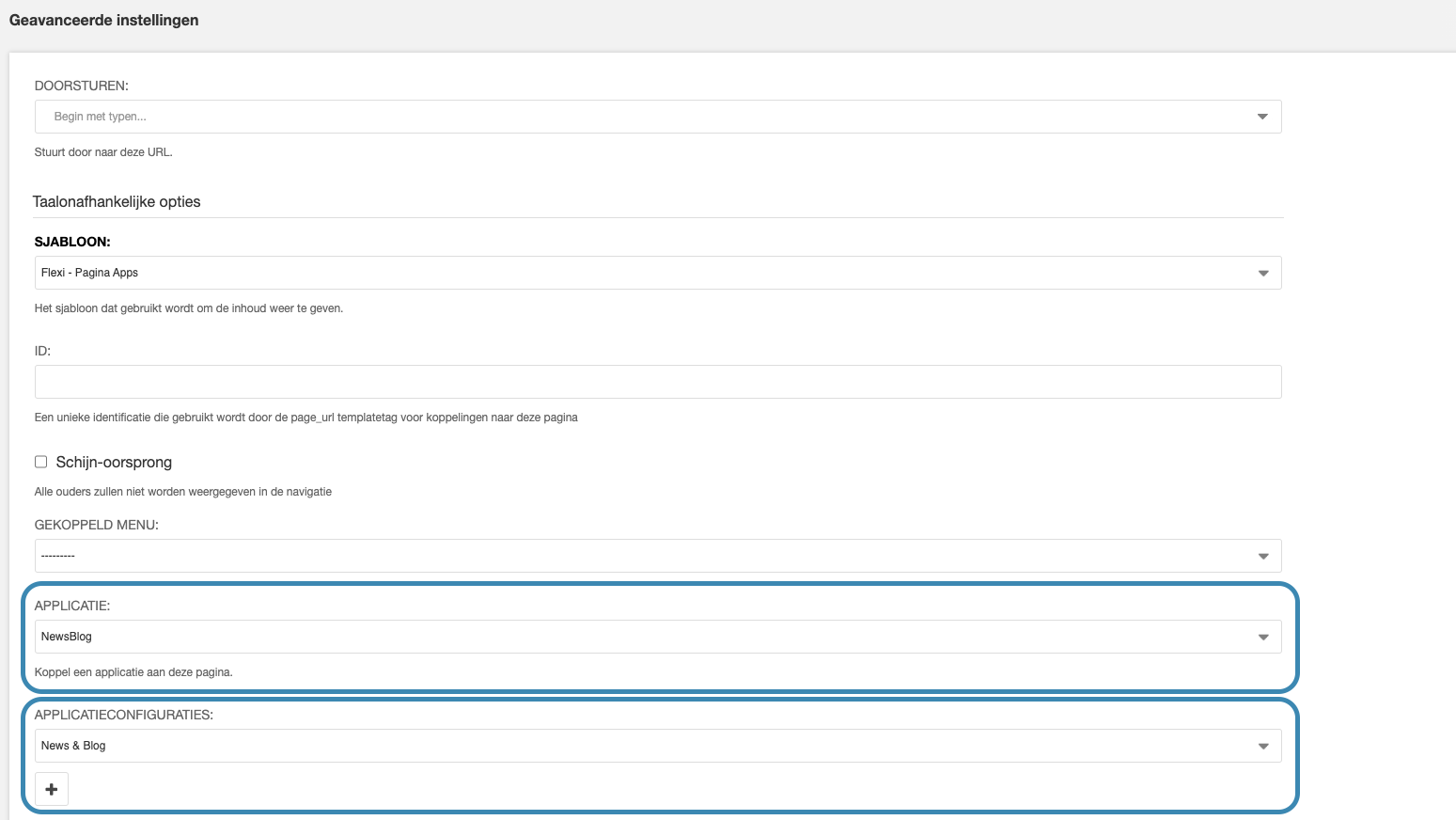
Task: Select the "Flexi - Pagina Apps" template value
Action: click(x=90, y=273)
